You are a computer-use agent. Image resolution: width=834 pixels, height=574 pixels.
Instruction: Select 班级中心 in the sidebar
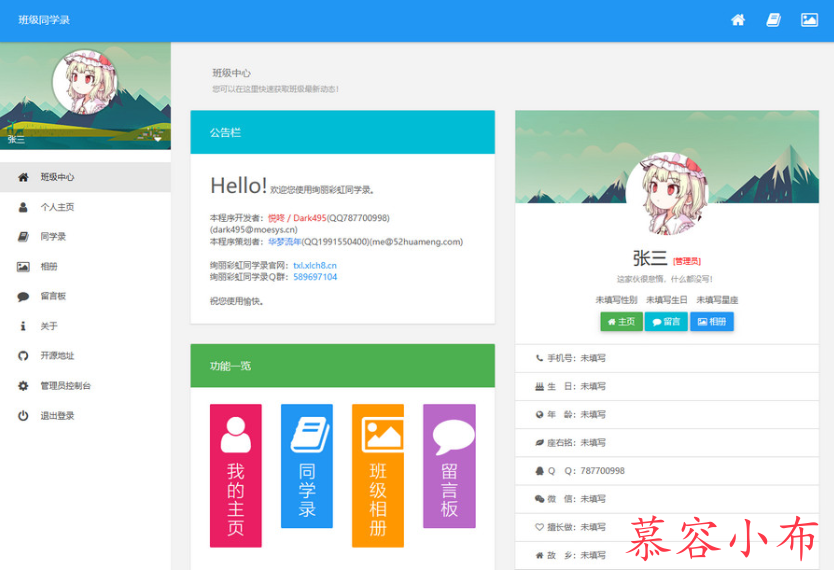[85, 177]
